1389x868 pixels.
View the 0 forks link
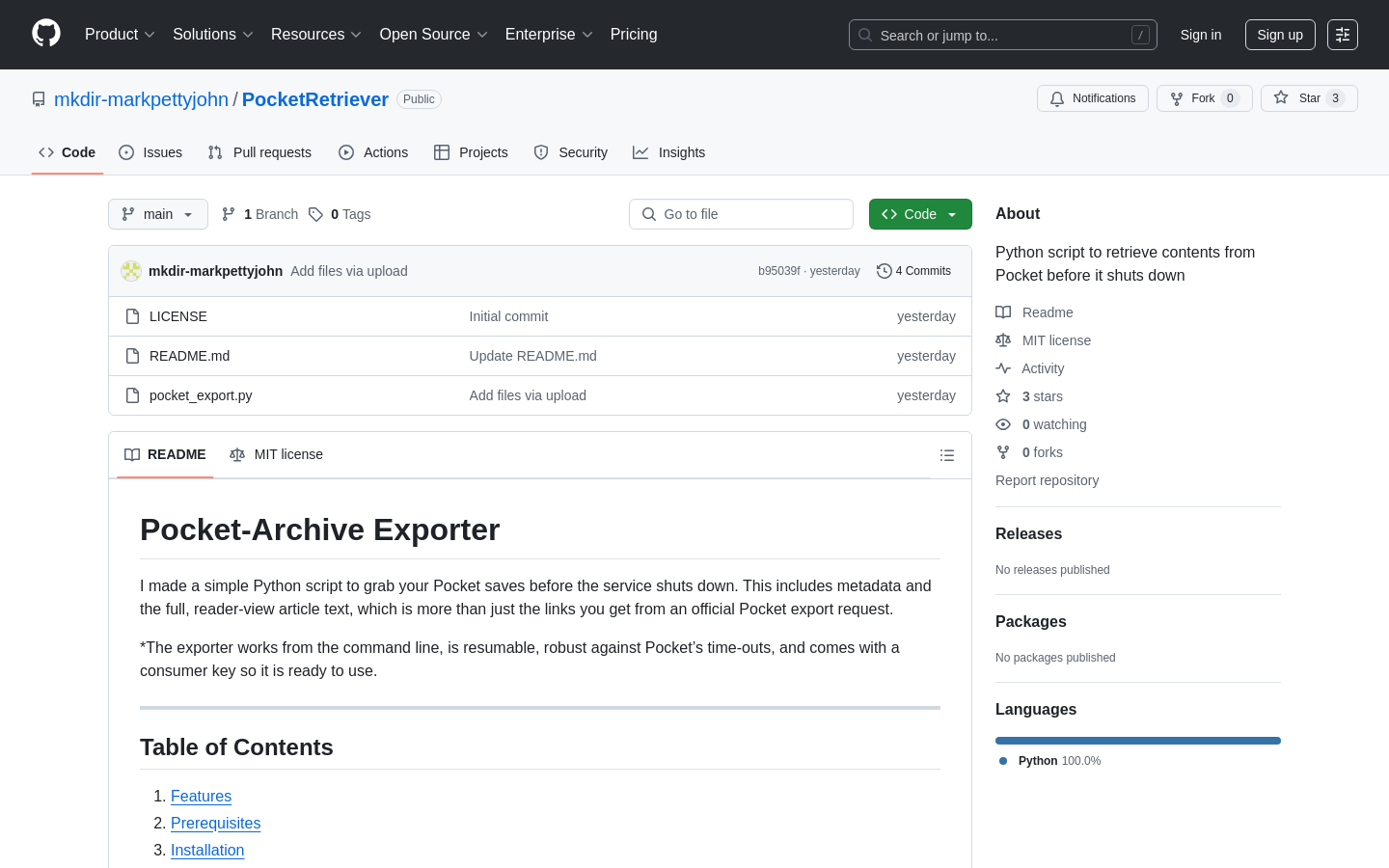click(1029, 452)
